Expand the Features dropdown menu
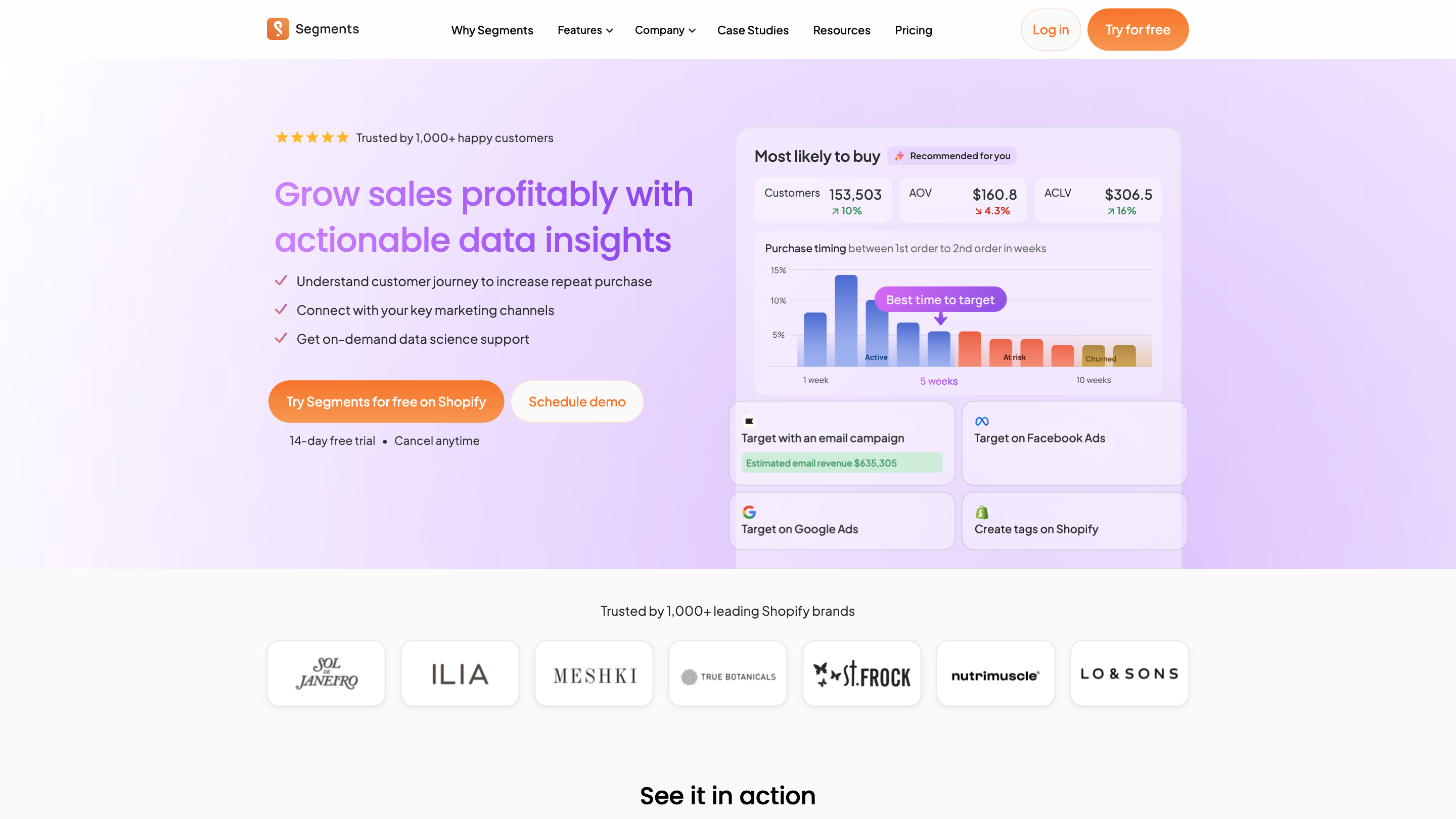This screenshot has height=819, width=1456. pos(585,30)
